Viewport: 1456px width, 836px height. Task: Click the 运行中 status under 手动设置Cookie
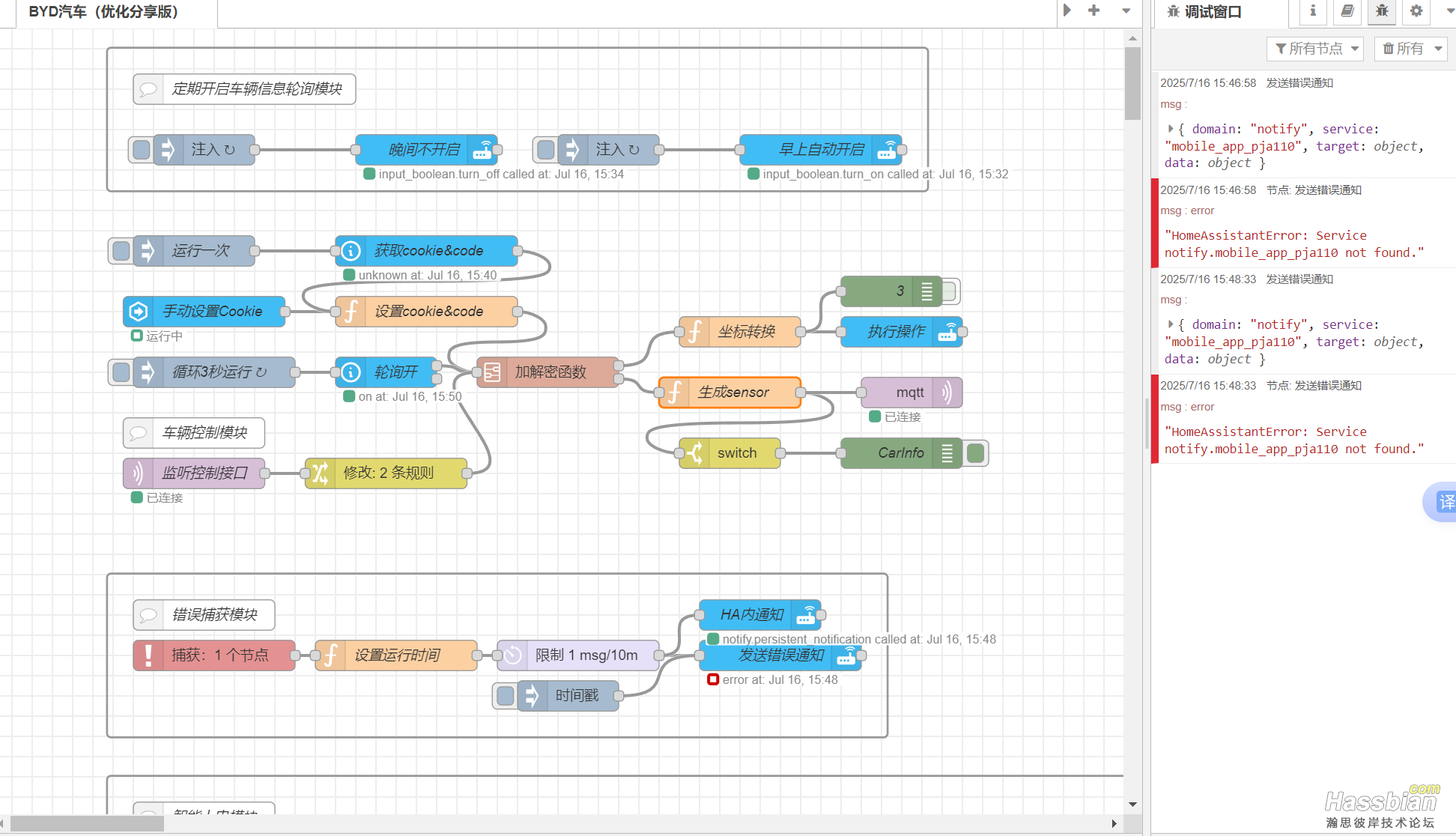(157, 336)
